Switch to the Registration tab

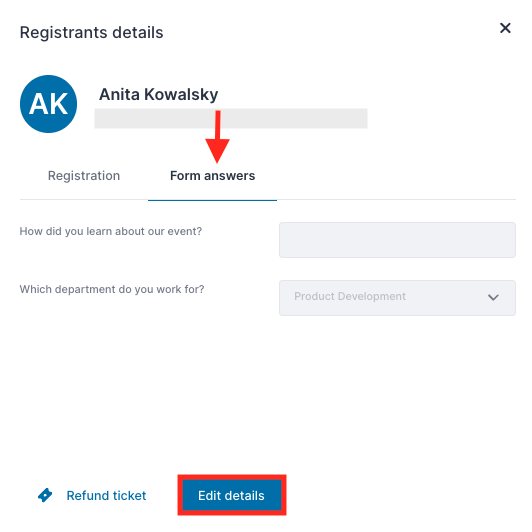[84, 176]
